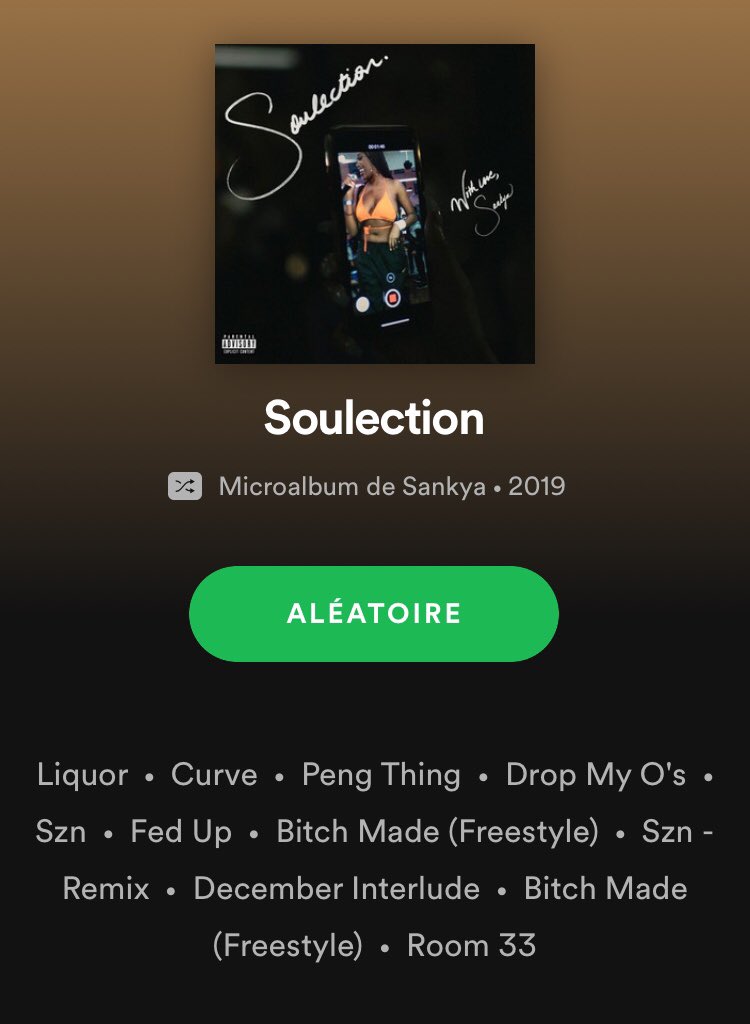This screenshot has height=1024, width=750.
Task: Play the track Drop My O's
Action: [596, 775]
